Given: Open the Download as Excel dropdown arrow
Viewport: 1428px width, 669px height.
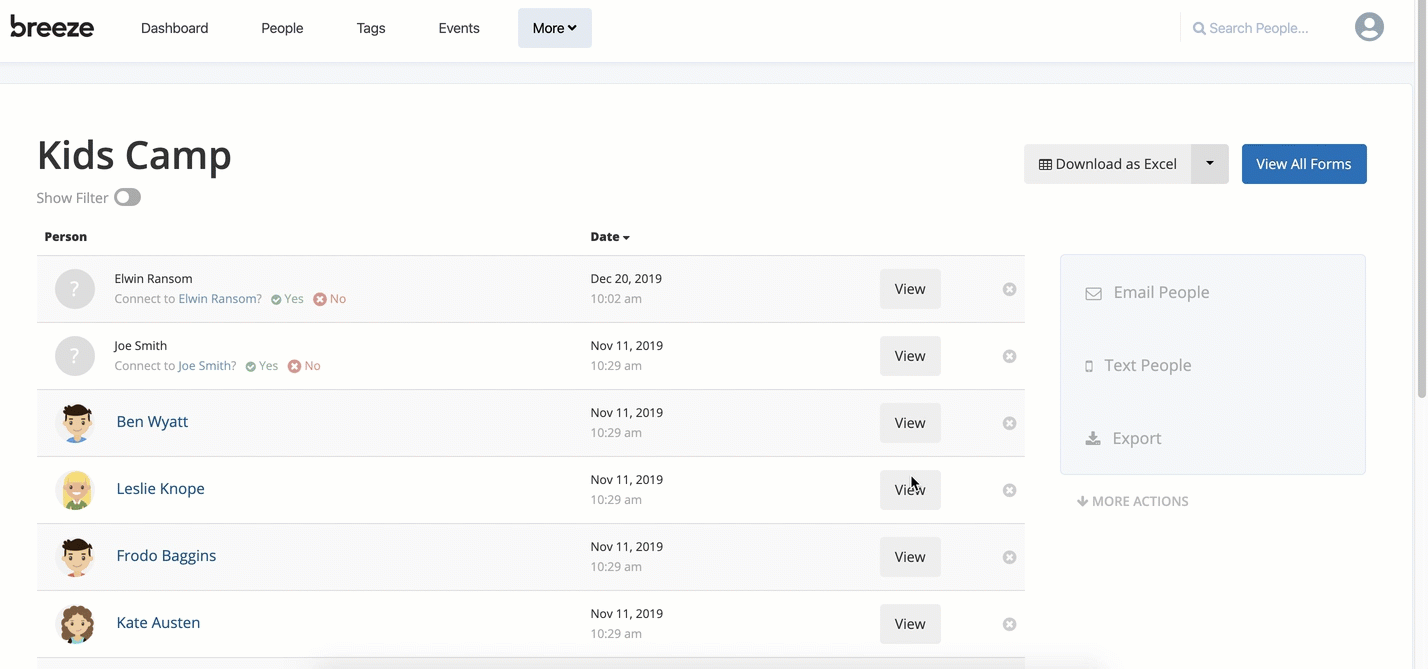Looking at the screenshot, I should 1209,163.
